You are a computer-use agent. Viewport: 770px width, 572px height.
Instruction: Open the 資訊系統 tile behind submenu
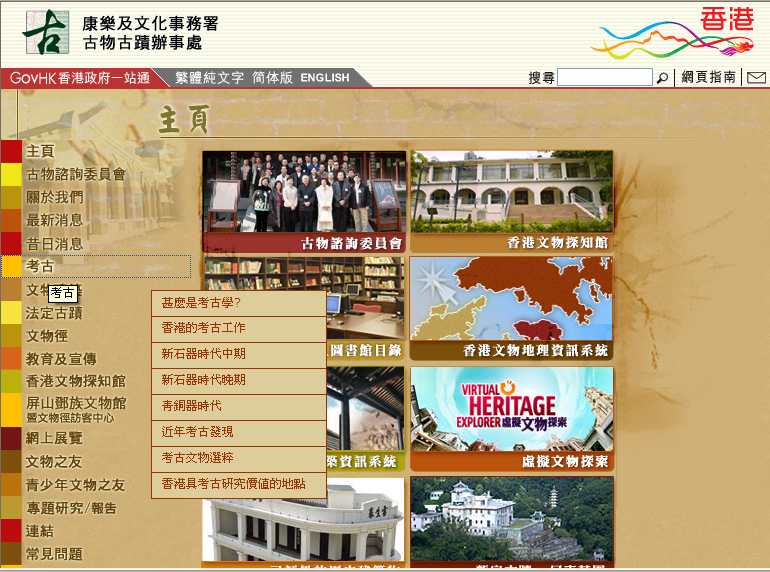(x=366, y=419)
